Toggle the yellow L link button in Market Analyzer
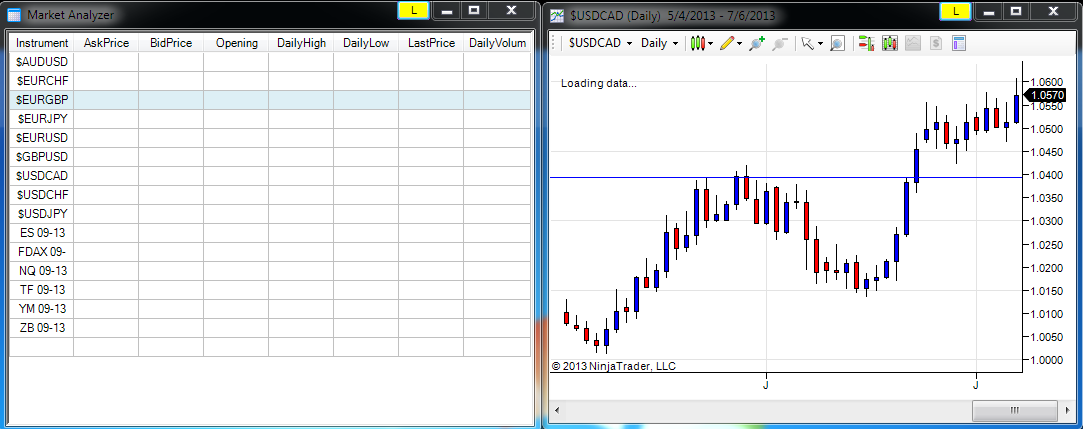The height and width of the screenshot is (429, 1083). pos(414,10)
